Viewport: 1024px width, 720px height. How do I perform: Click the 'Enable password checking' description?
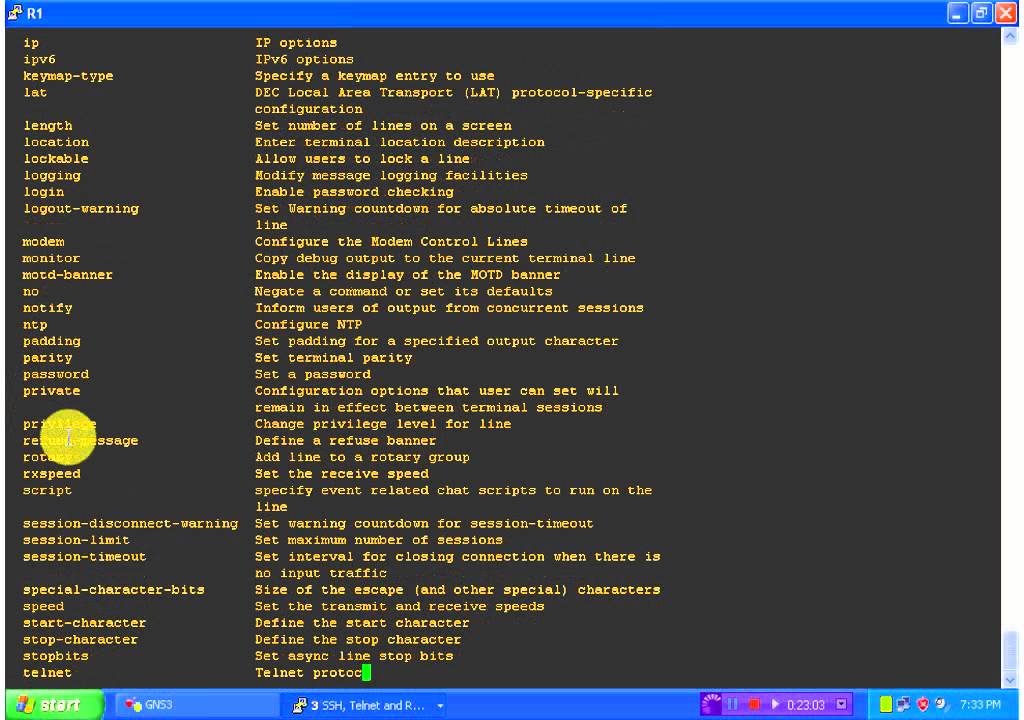coord(354,192)
